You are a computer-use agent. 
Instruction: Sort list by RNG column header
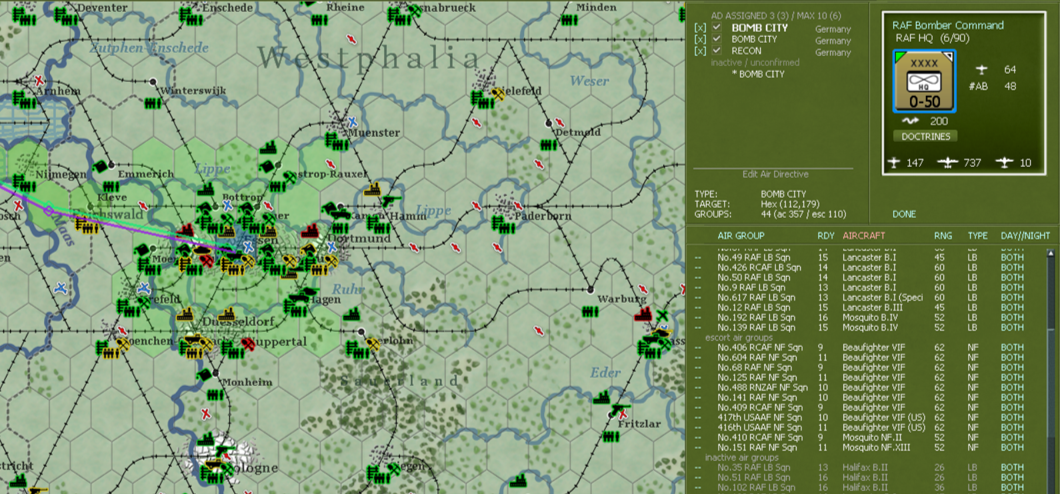[943, 236]
